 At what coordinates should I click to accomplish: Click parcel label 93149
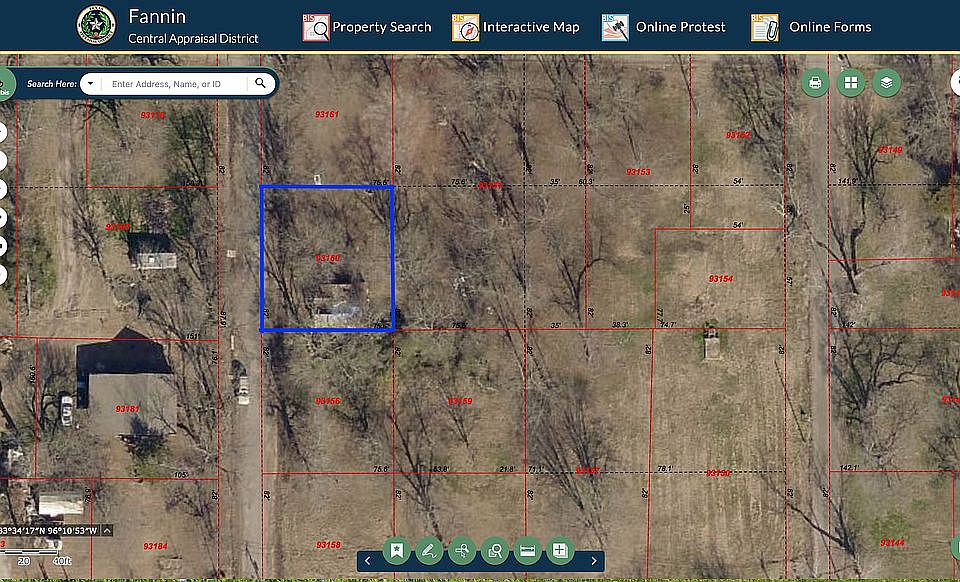[890, 150]
